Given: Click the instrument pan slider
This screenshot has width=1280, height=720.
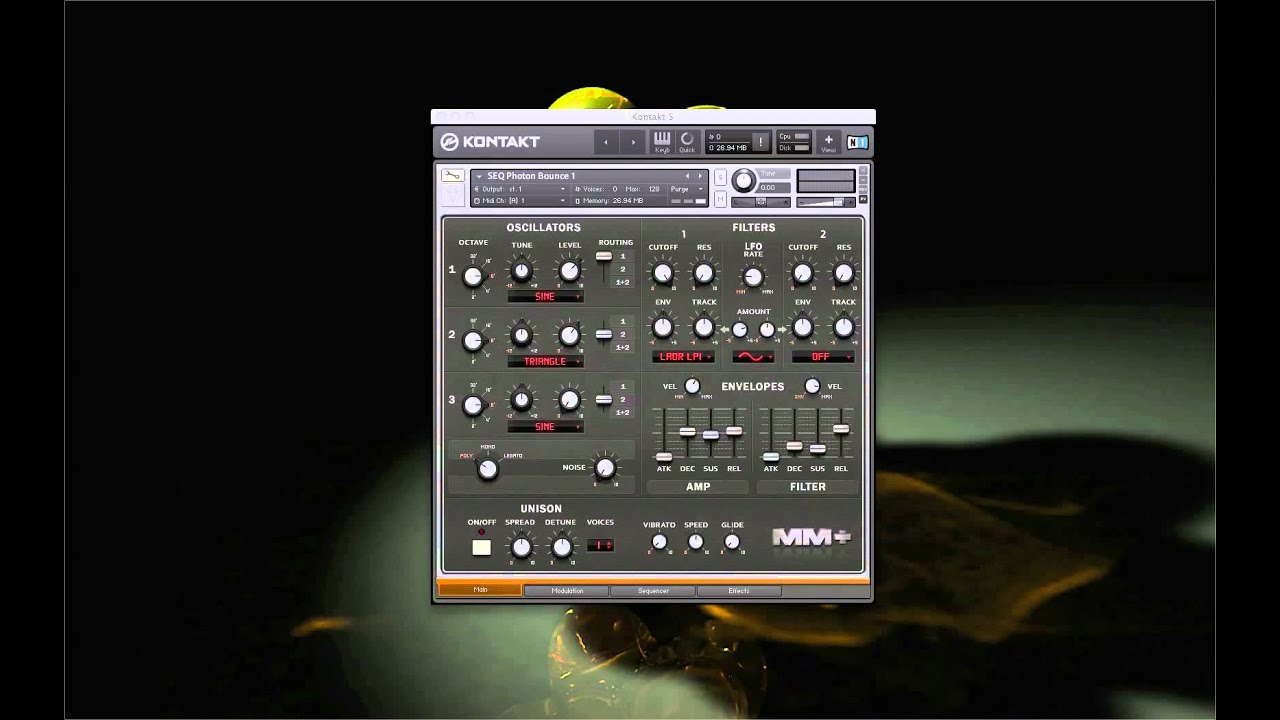Looking at the screenshot, I should tap(761, 201).
